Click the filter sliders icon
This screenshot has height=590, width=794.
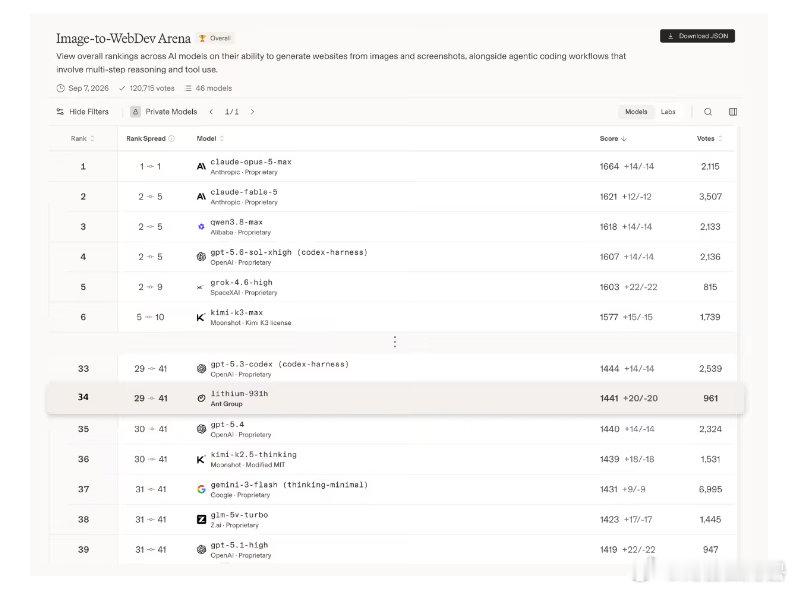click(x=60, y=112)
